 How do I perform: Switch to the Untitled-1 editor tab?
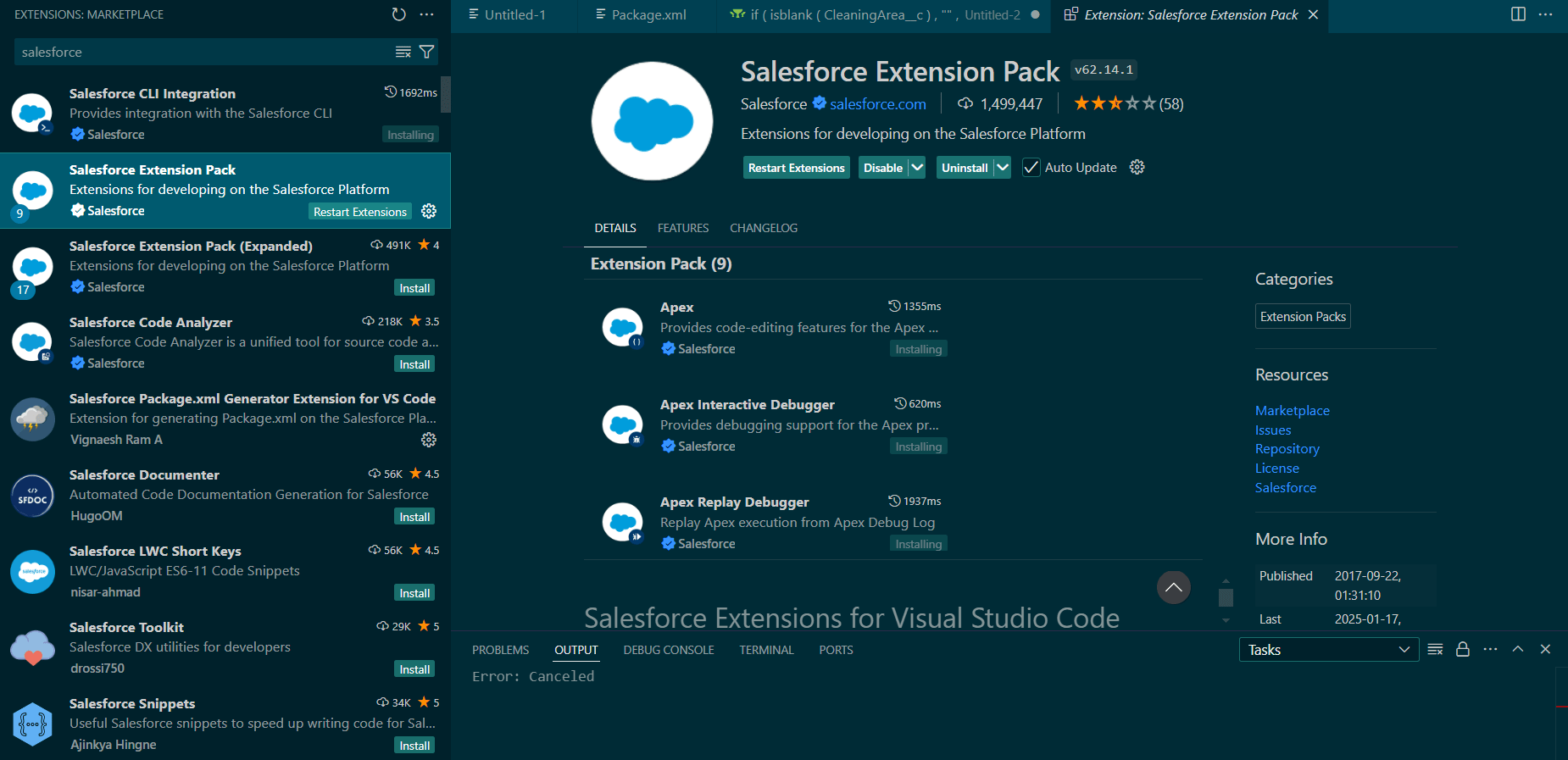click(514, 14)
